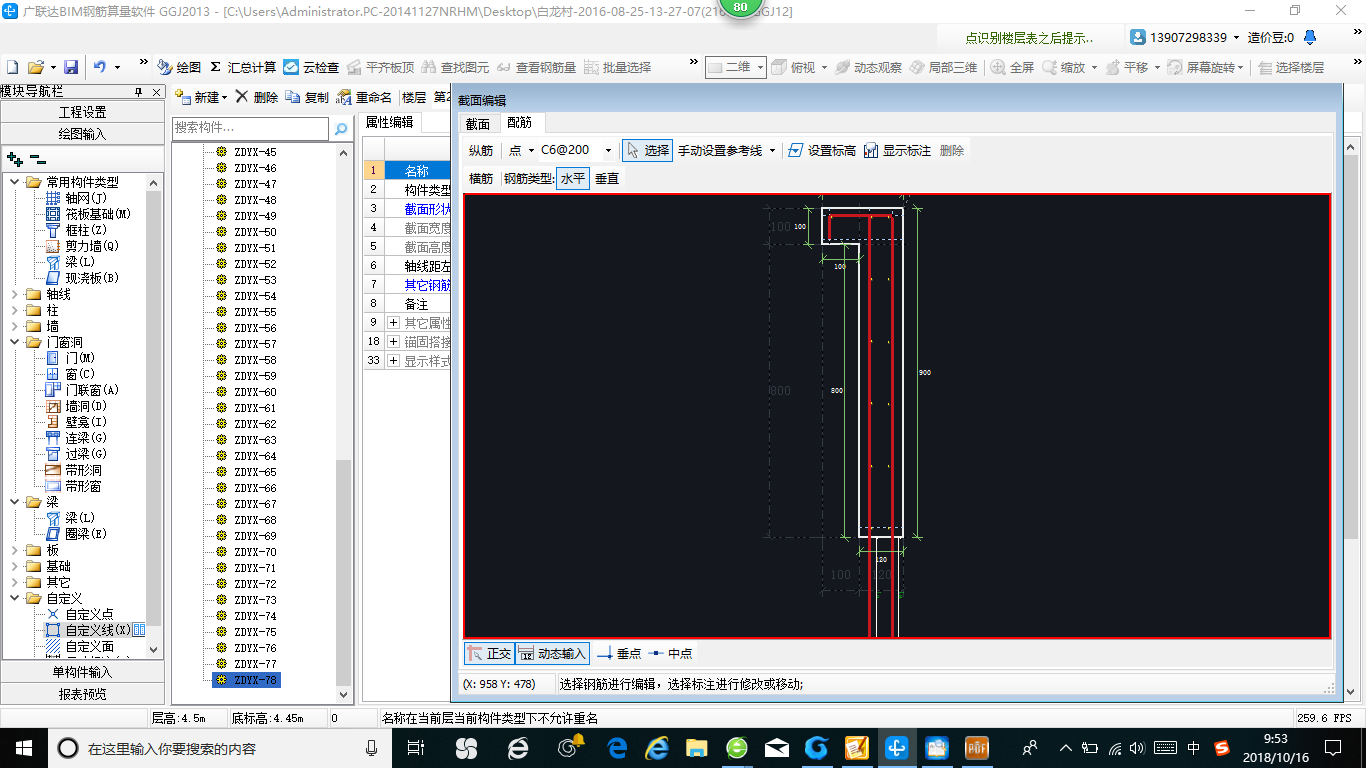Click 局部三维 partial 3D tool
Image resolution: width=1366 pixels, height=768 pixels.
click(943, 67)
